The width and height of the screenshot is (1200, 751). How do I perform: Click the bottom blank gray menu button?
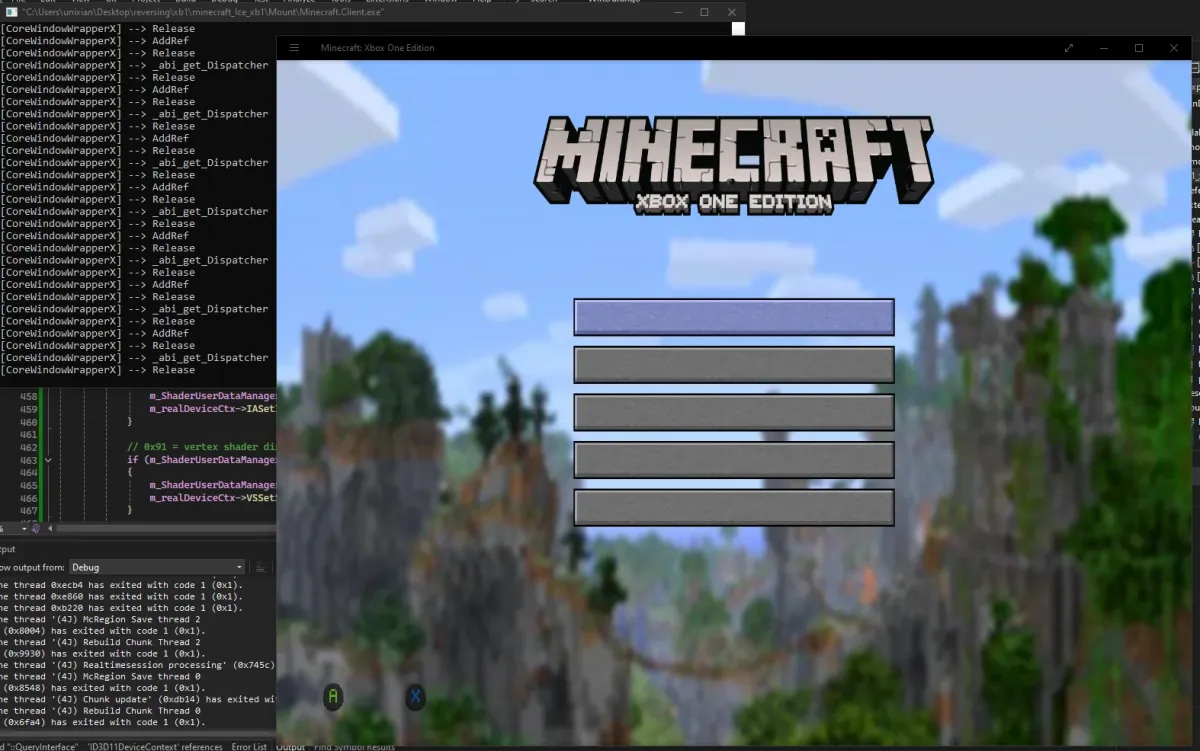point(734,507)
